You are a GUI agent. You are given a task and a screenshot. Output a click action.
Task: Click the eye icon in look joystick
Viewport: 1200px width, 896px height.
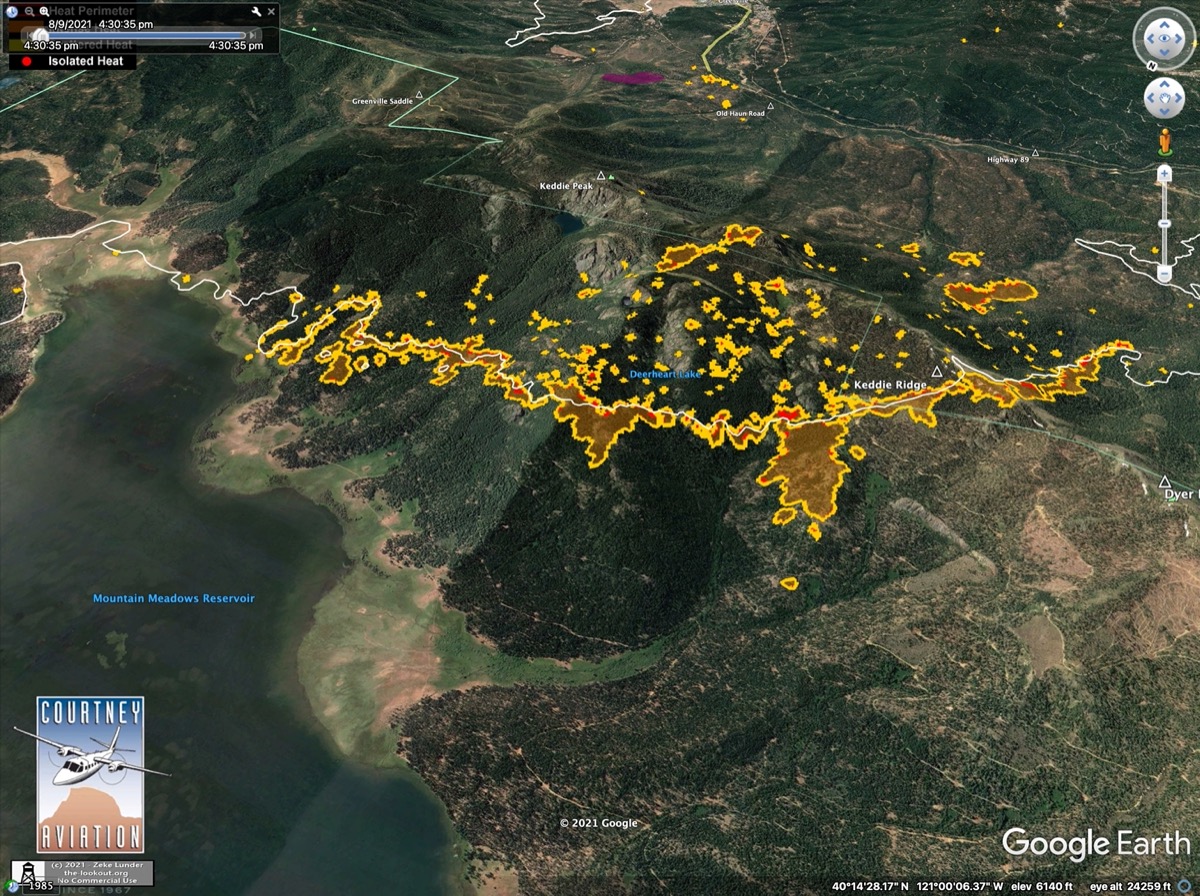1164,38
